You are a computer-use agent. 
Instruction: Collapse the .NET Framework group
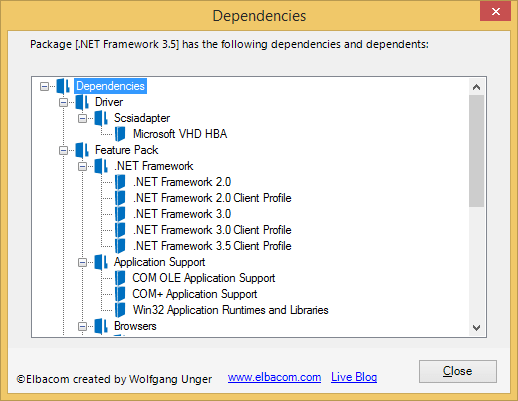(82, 166)
